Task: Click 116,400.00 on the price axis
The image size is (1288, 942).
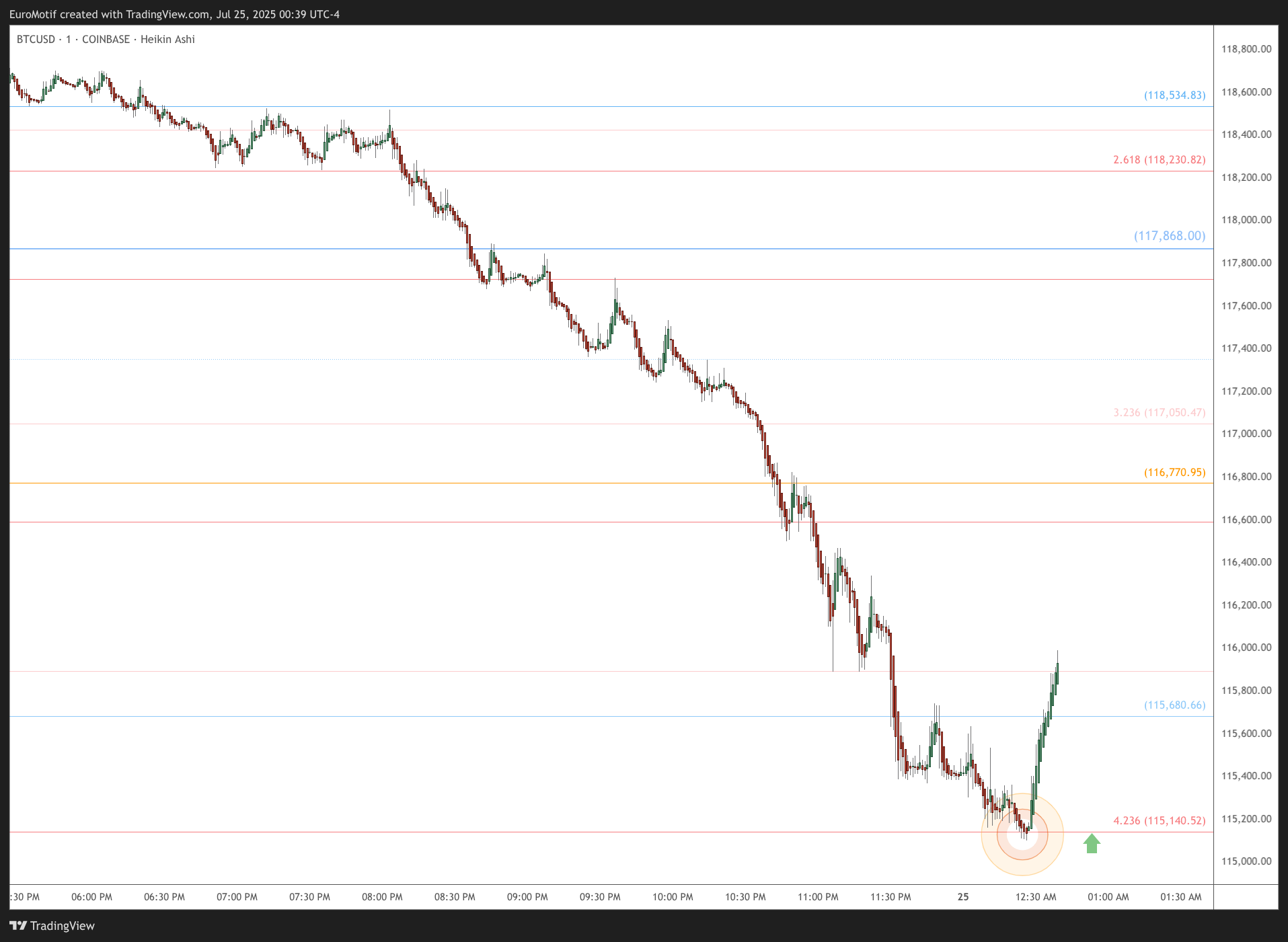Action: click(x=1246, y=562)
